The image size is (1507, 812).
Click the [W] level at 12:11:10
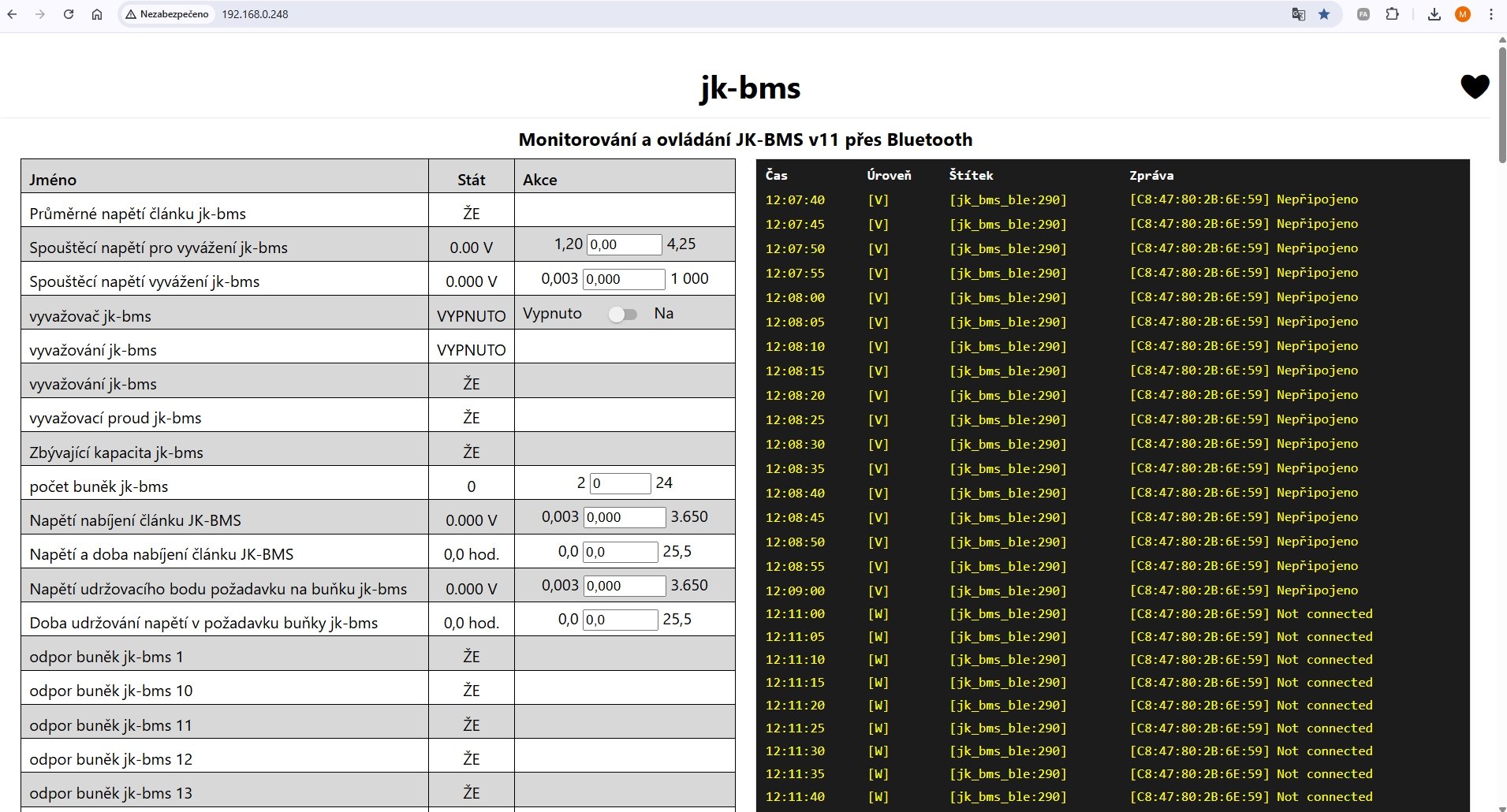[x=878, y=659]
